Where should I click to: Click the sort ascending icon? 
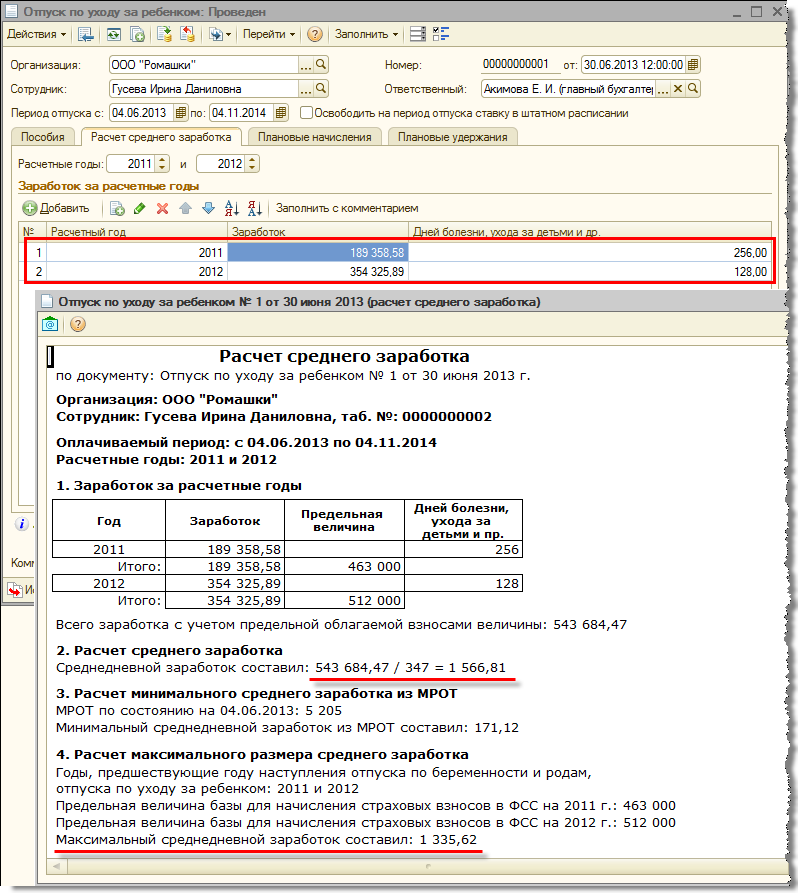pos(231,208)
